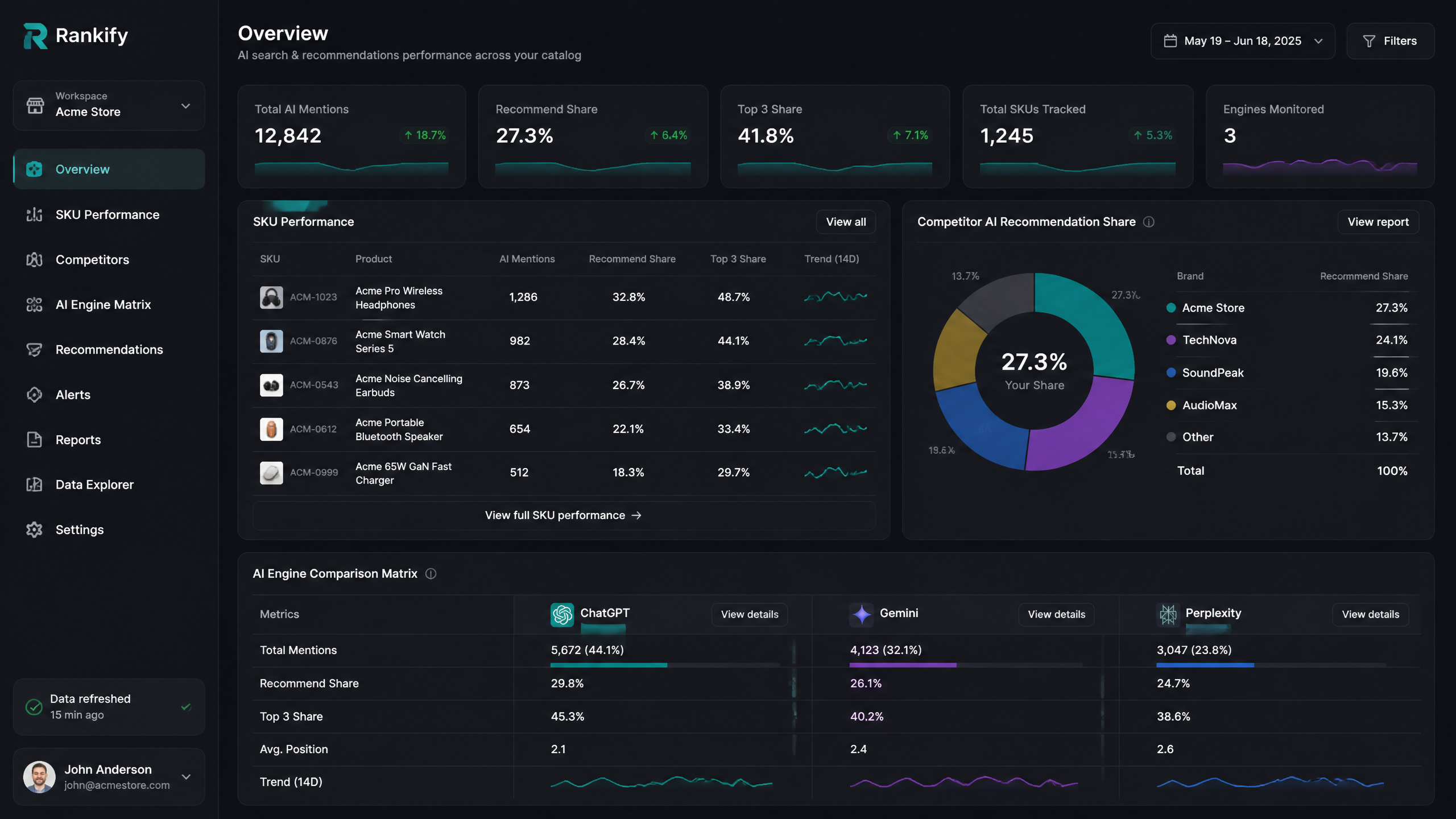Click the Data refreshed green check circle icon
The width and height of the screenshot is (1456, 819).
coord(34,706)
